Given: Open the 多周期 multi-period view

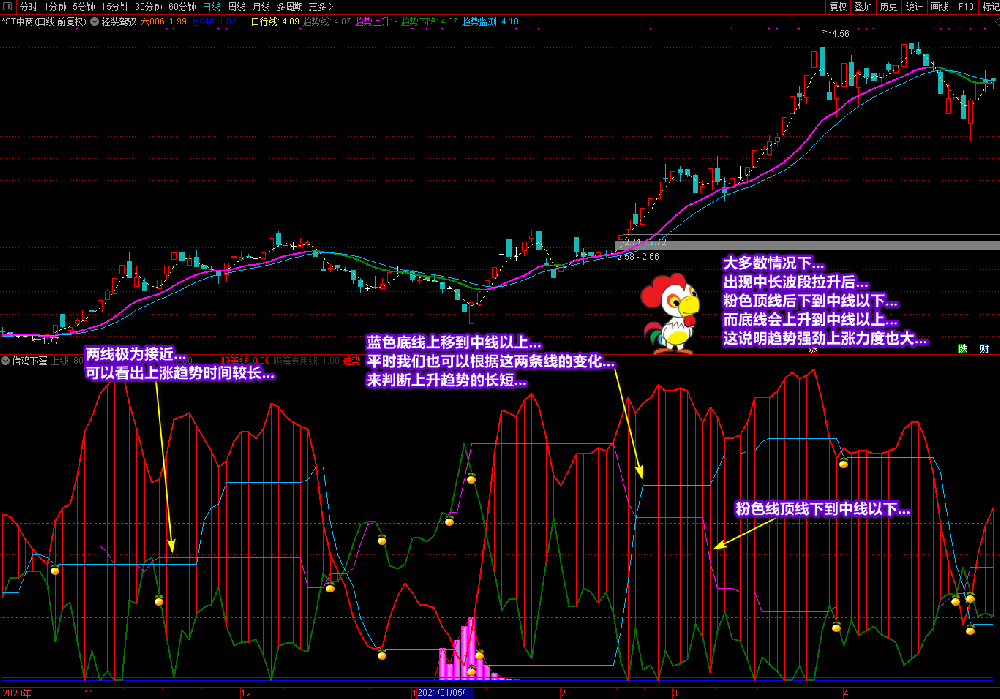Looking at the screenshot, I should [290, 6].
